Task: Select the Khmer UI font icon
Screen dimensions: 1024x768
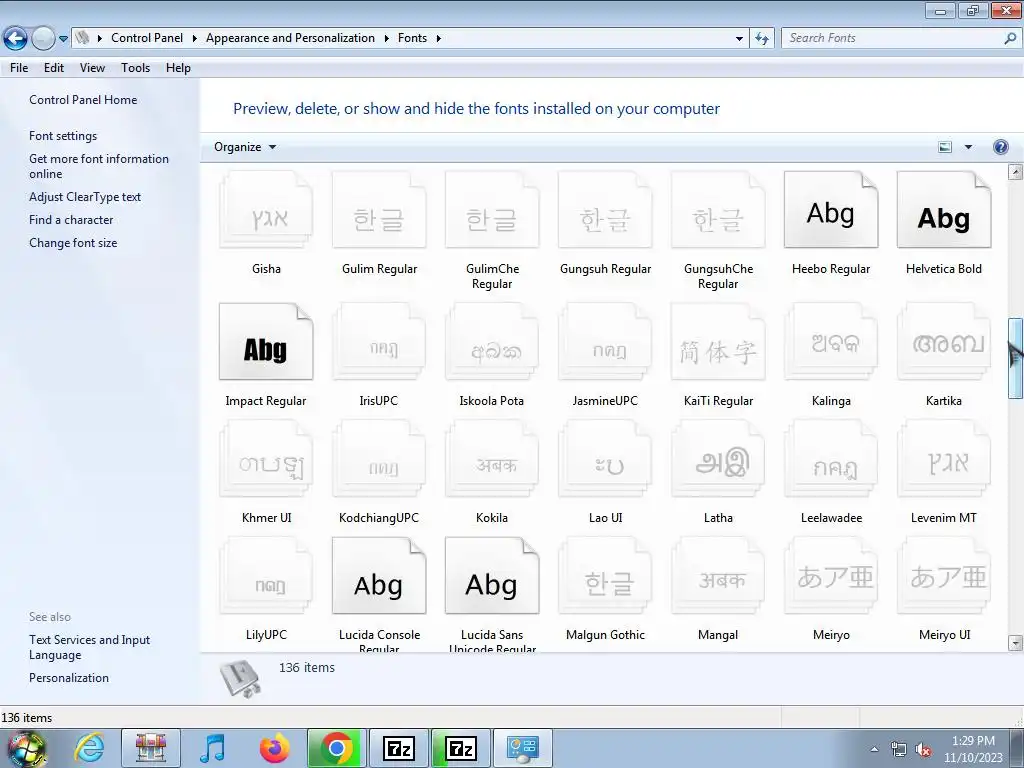Action: (266, 459)
